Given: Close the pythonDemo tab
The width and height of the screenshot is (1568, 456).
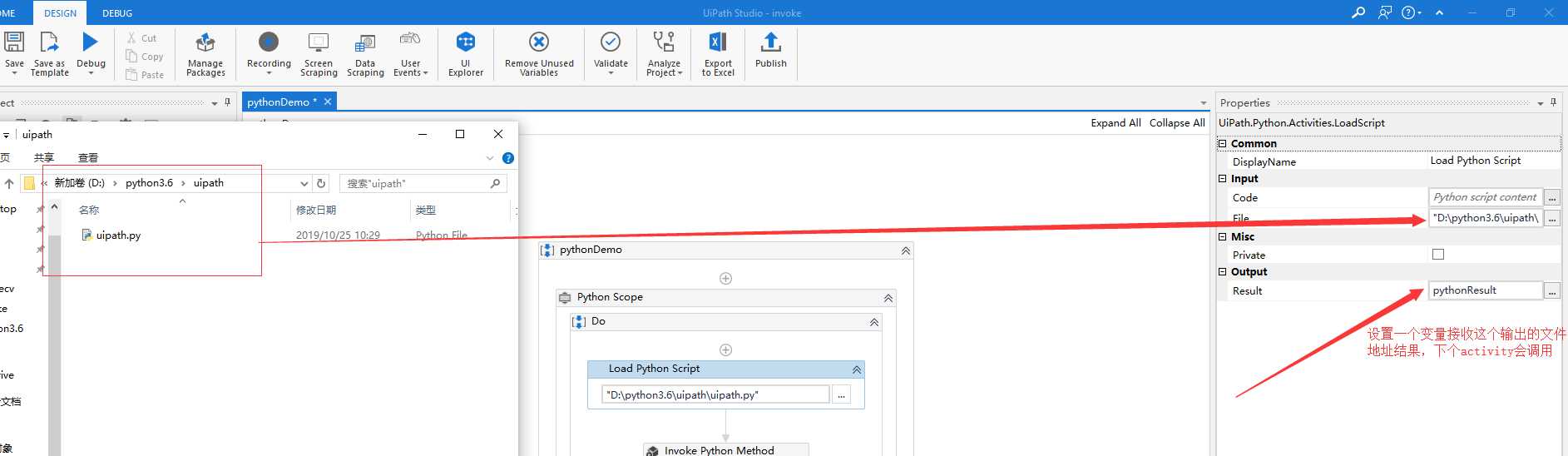Looking at the screenshot, I should 328,102.
